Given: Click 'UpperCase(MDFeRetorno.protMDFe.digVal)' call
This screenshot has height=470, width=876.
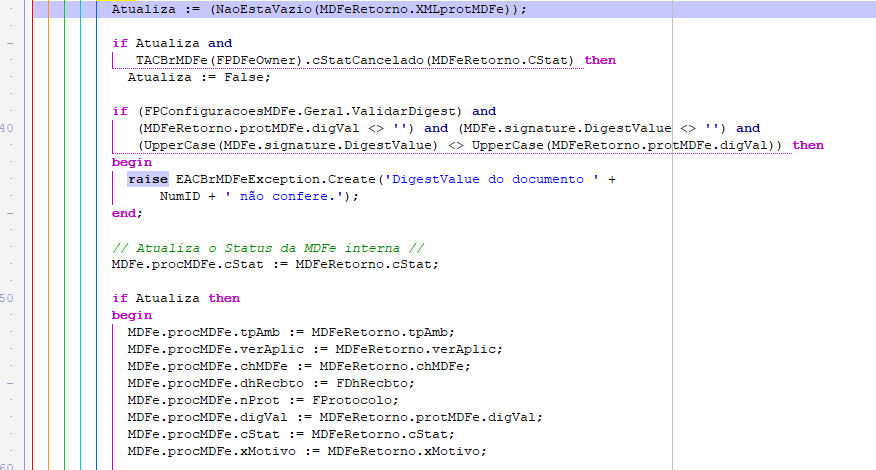Looking at the screenshot, I should (x=623, y=145).
